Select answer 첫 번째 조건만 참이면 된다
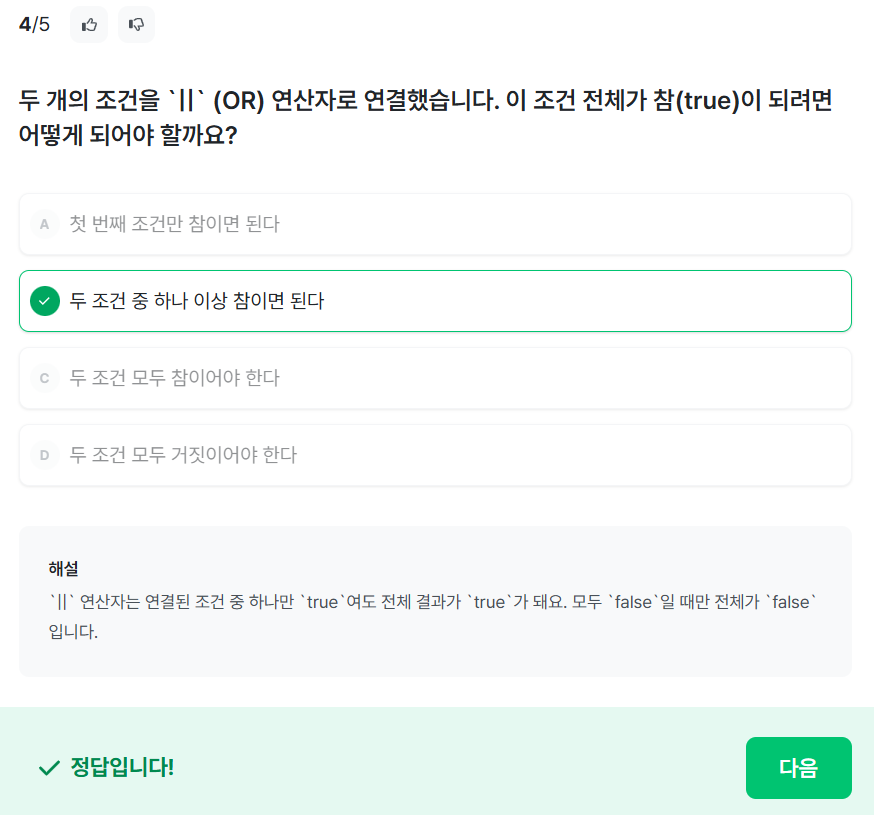Image resolution: width=874 pixels, height=815 pixels. click(175, 224)
